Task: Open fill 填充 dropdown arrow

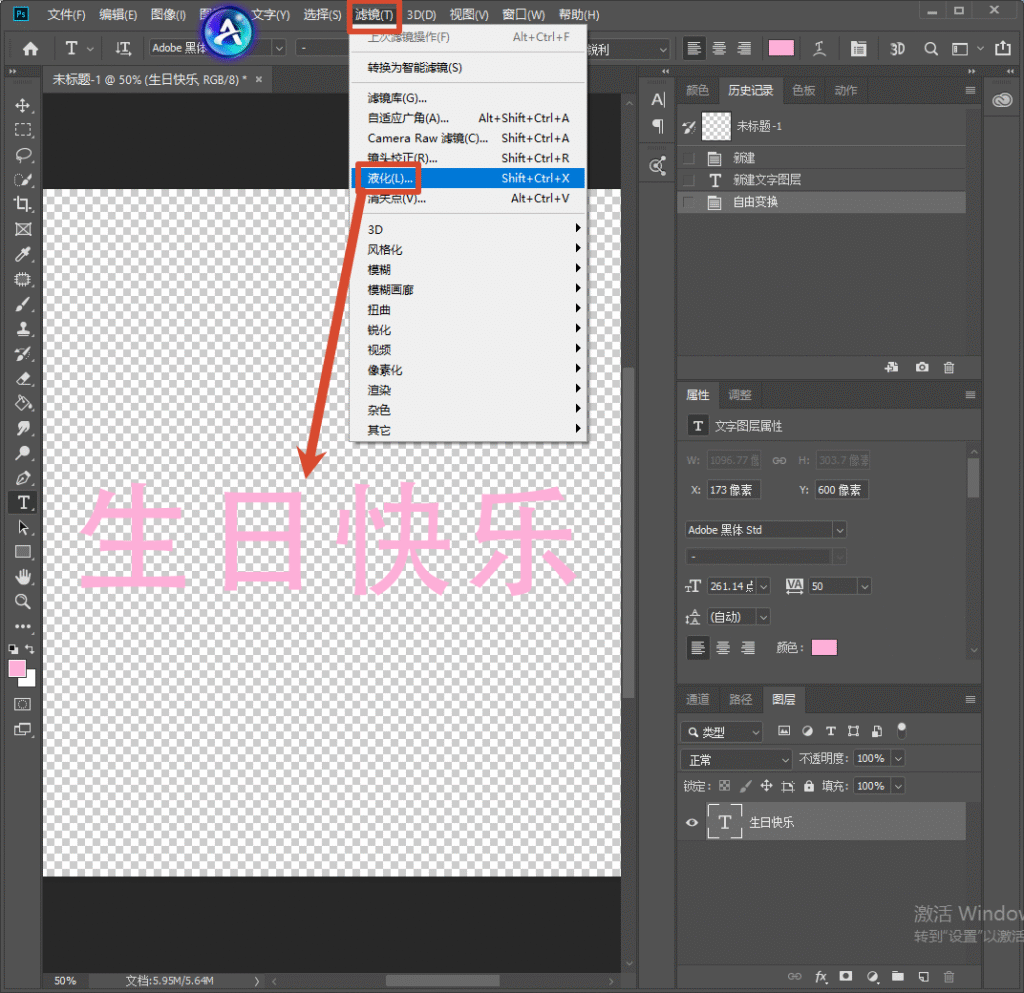Action: pyautogui.click(x=898, y=786)
